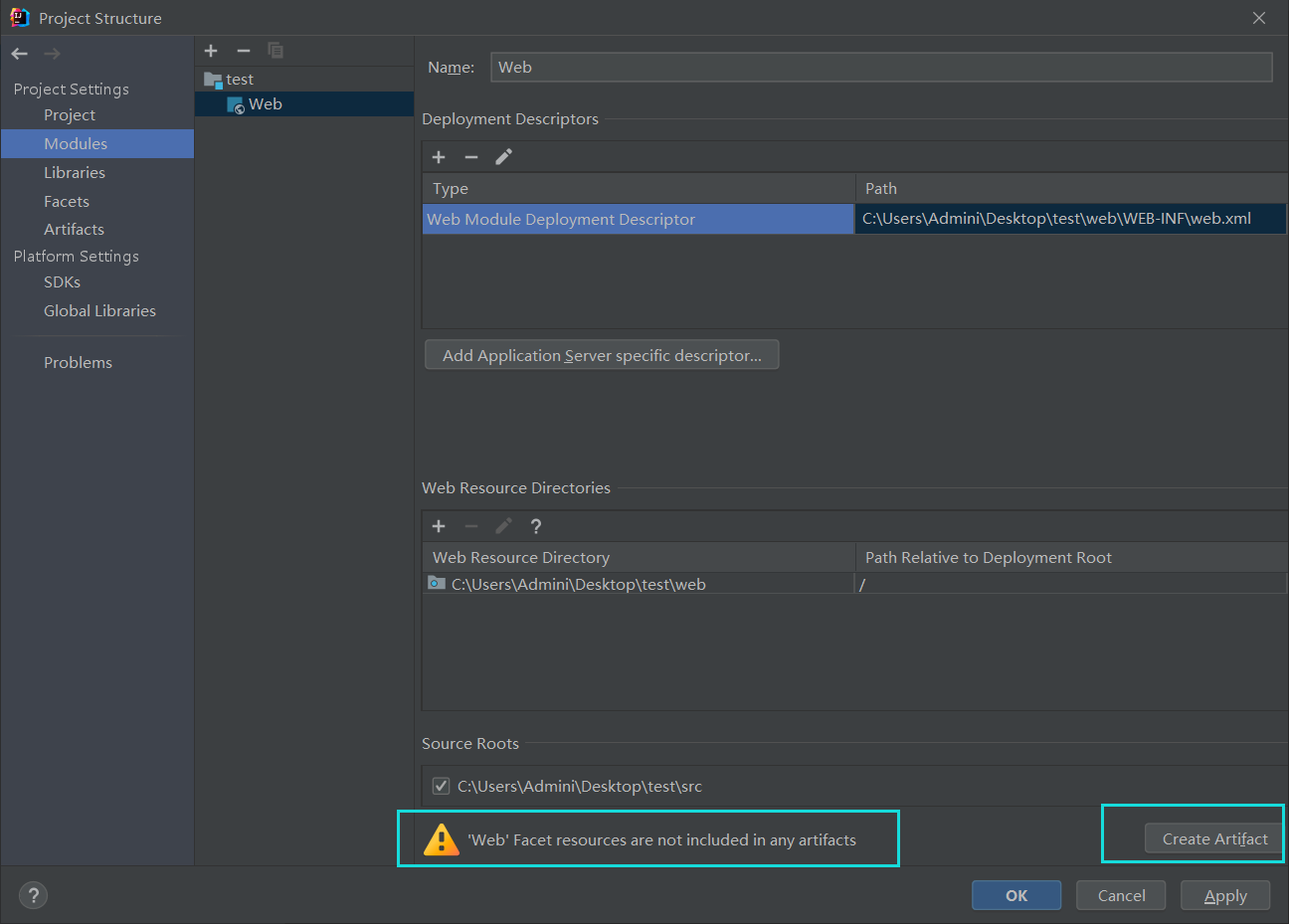Open the Facets settings page
This screenshot has width=1289, height=924.
pos(67,201)
